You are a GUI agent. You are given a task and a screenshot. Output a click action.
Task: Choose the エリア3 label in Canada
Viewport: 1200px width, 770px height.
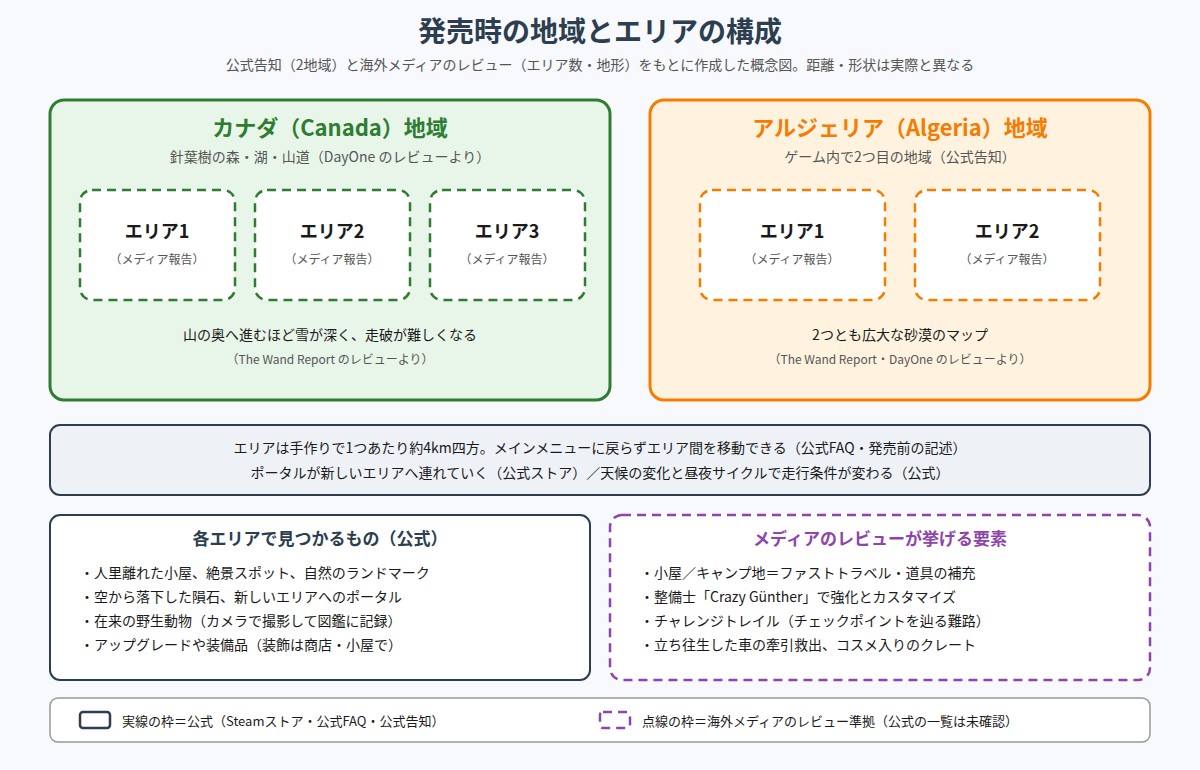[x=507, y=231]
